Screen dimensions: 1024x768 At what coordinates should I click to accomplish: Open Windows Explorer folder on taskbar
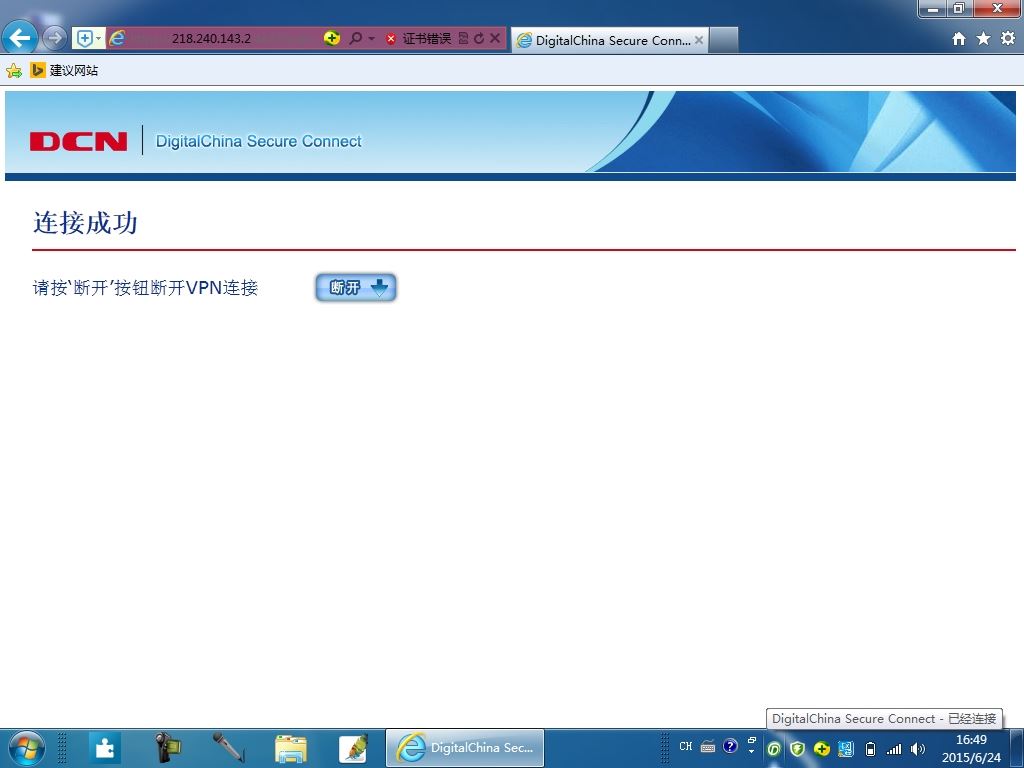click(x=291, y=749)
